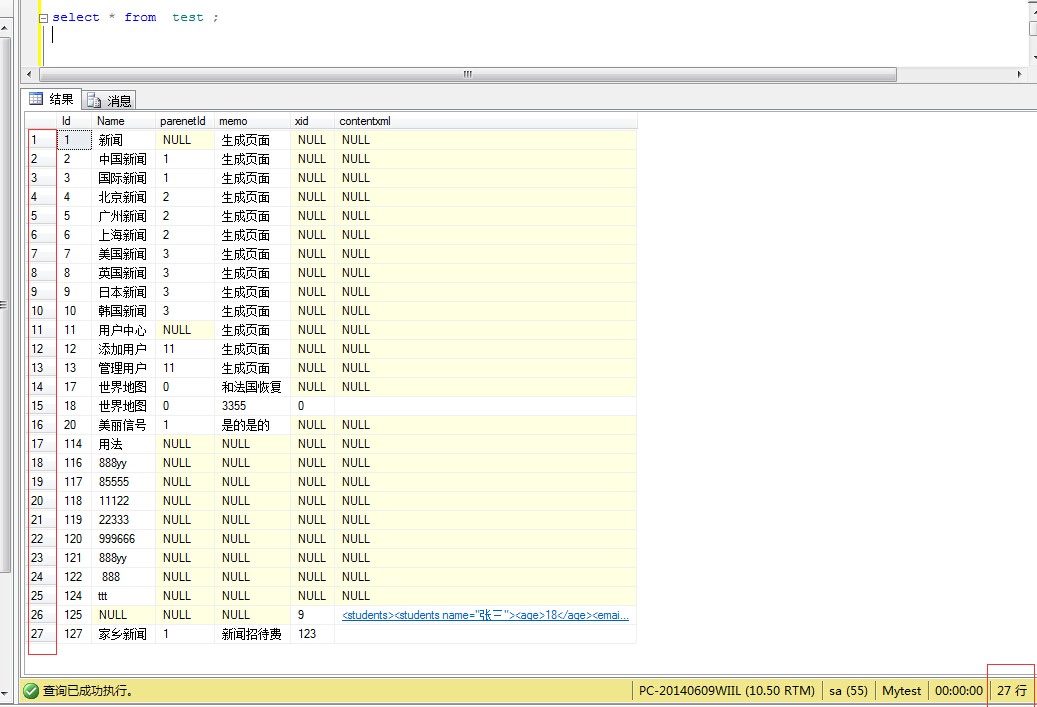Screen dimensions: 1037x707
Task: Select the Name cell 用户中心
Action: [x=123, y=331]
